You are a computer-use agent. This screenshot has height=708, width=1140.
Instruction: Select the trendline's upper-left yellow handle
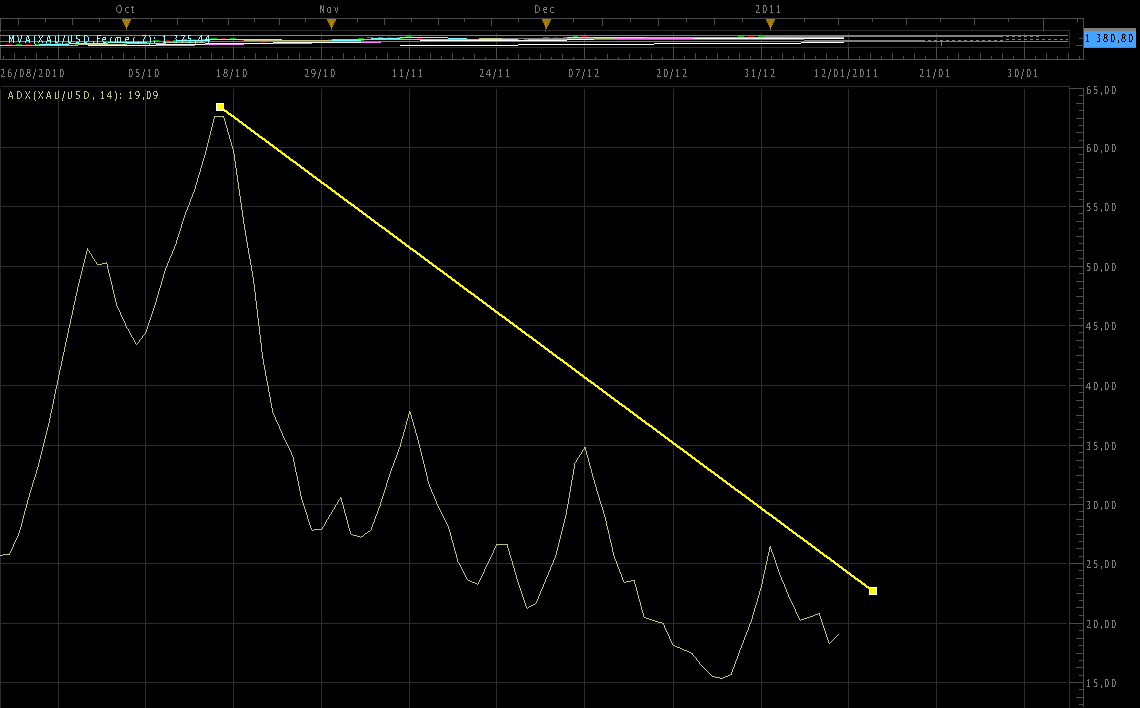click(x=220, y=107)
